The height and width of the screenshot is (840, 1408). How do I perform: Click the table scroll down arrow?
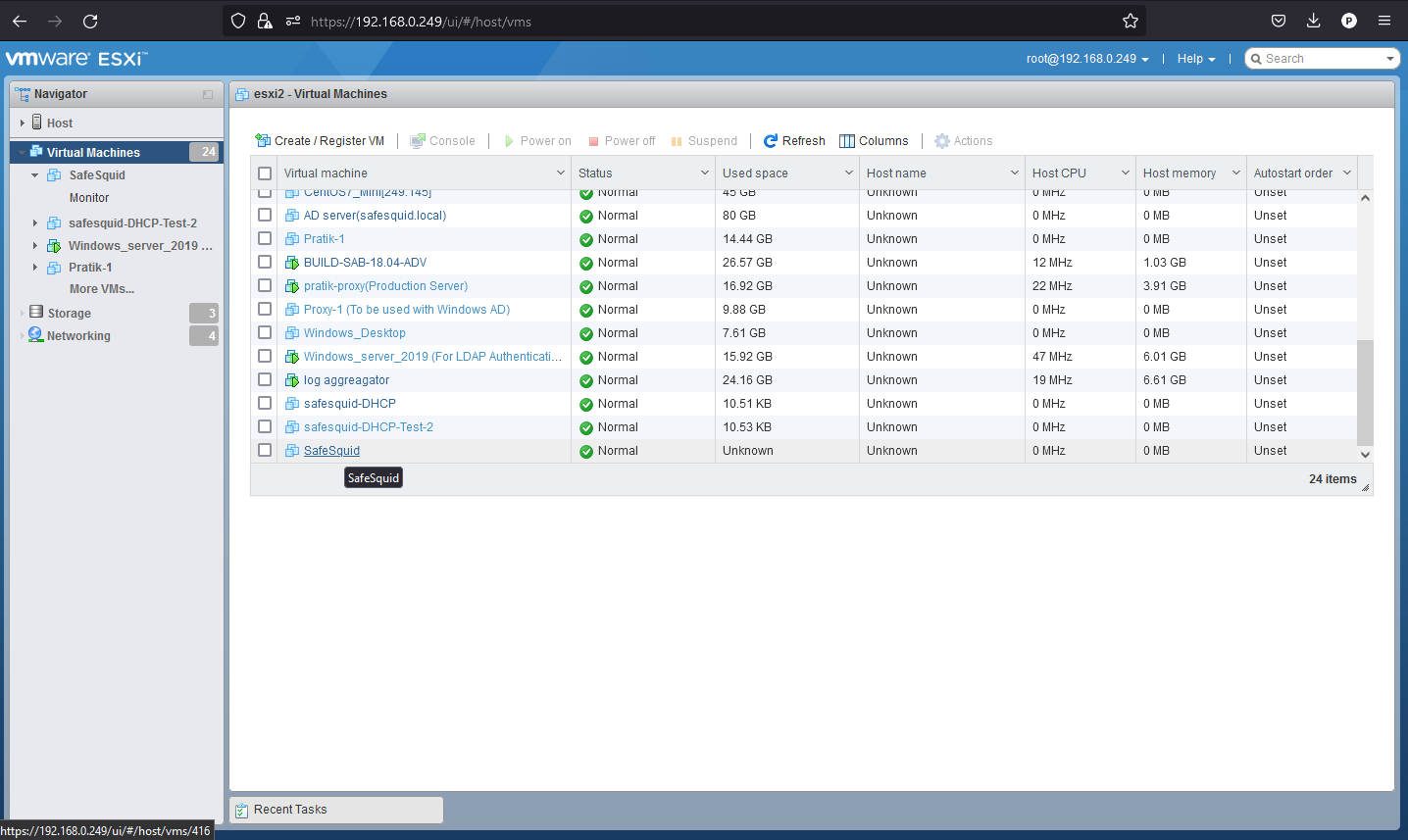click(x=1365, y=455)
